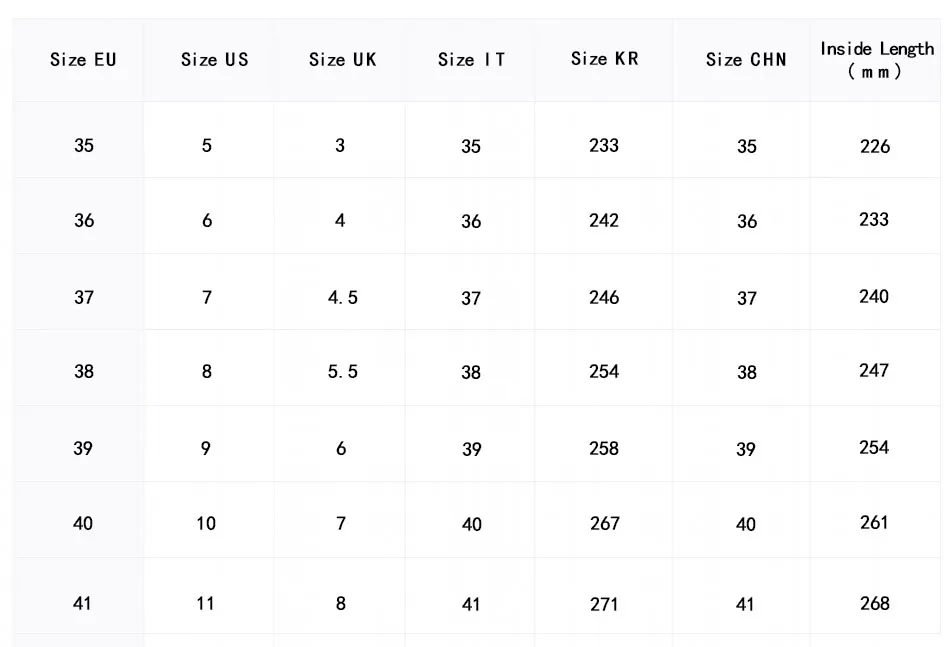951x647 pixels.
Task: Select the KR size 242 cell
Action: click(x=604, y=220)
